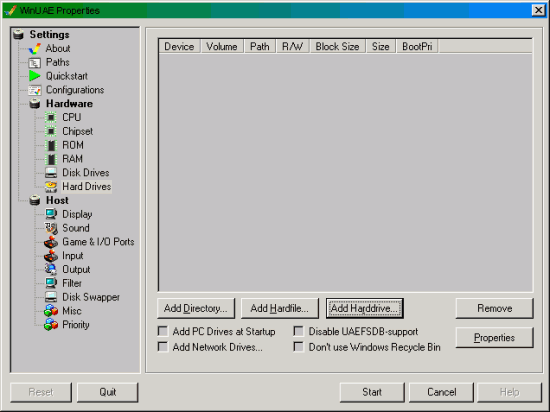Open Priority settings page
Screen dimensions: 550x412
[76, 325]
